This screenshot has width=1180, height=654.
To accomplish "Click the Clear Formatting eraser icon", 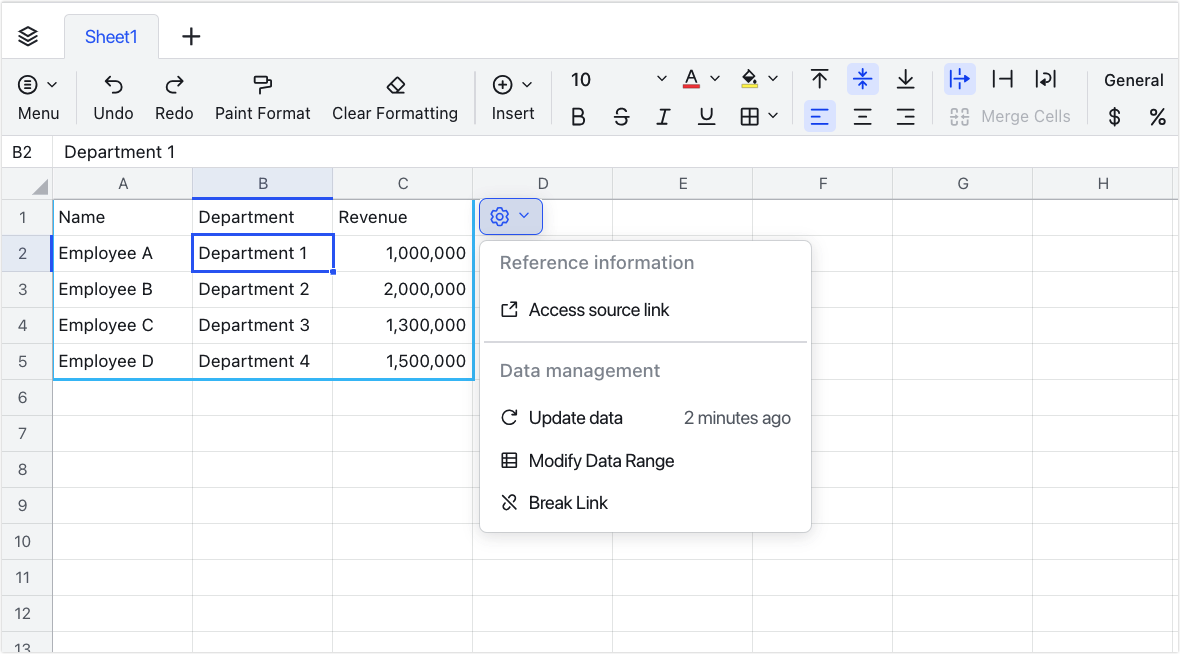I will [395, 85].
